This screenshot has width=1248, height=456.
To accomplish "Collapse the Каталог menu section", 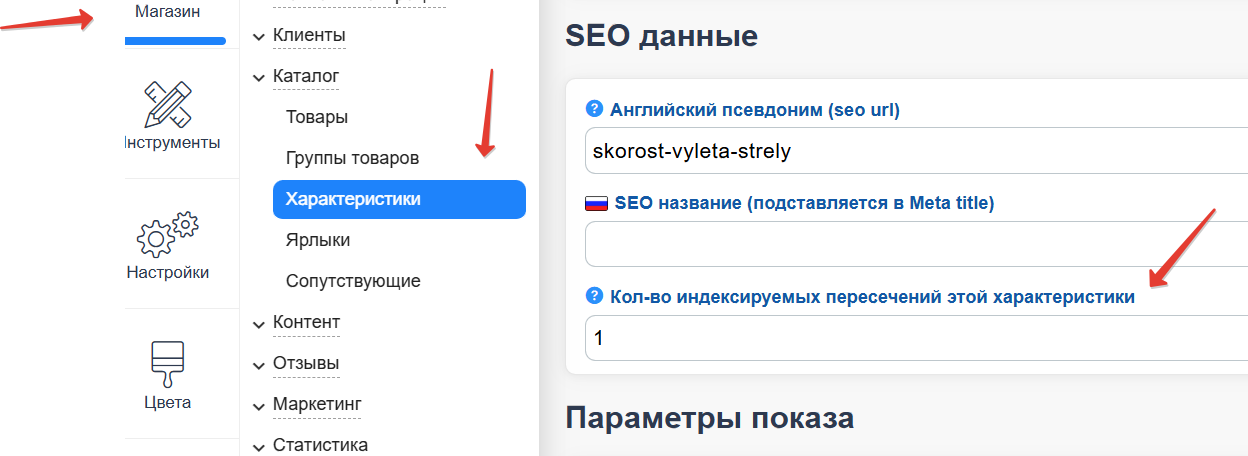I will click(305, 76).
